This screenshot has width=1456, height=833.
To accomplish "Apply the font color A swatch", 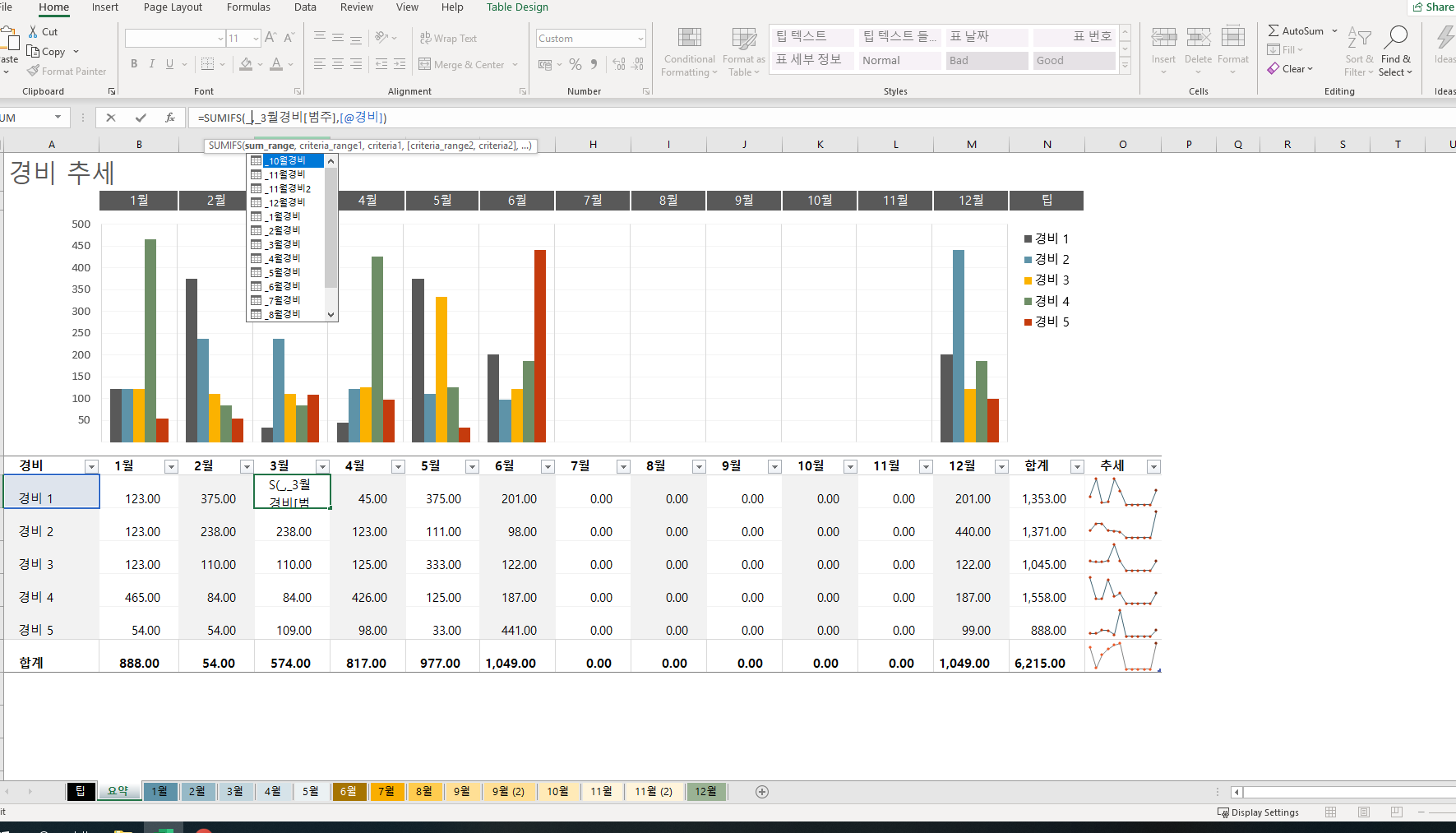I will (276, 64).
